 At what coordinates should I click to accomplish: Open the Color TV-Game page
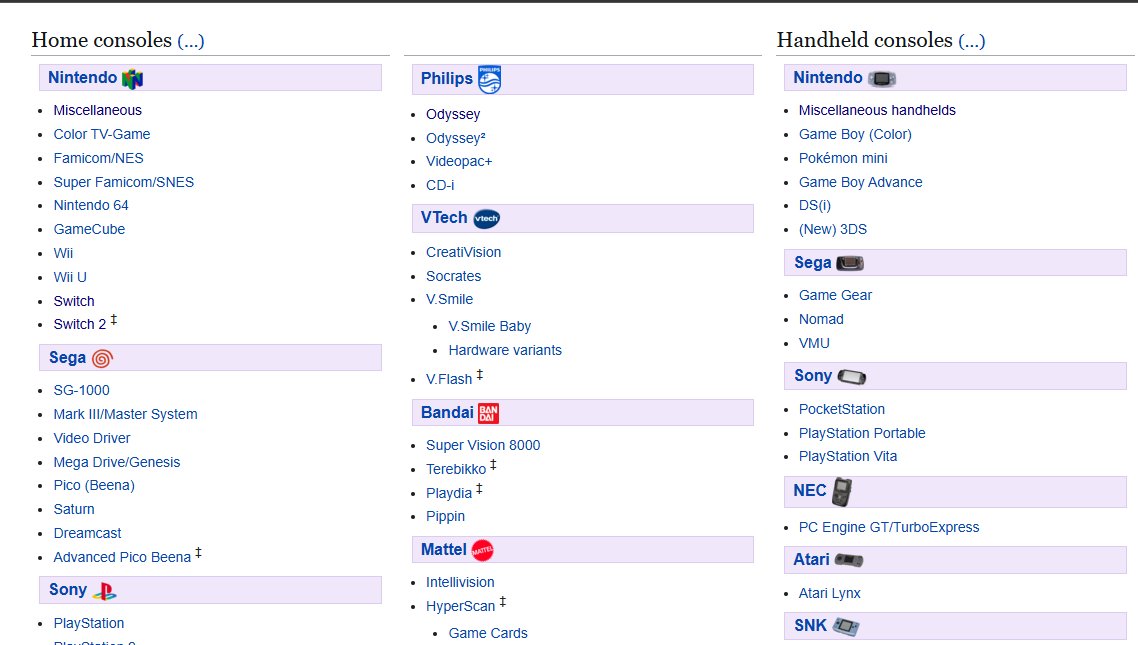[102, 134]
